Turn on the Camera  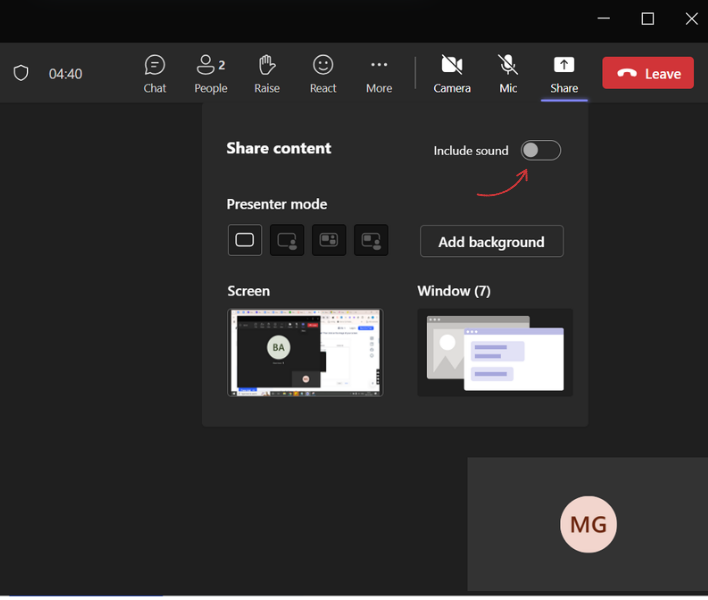452,74
